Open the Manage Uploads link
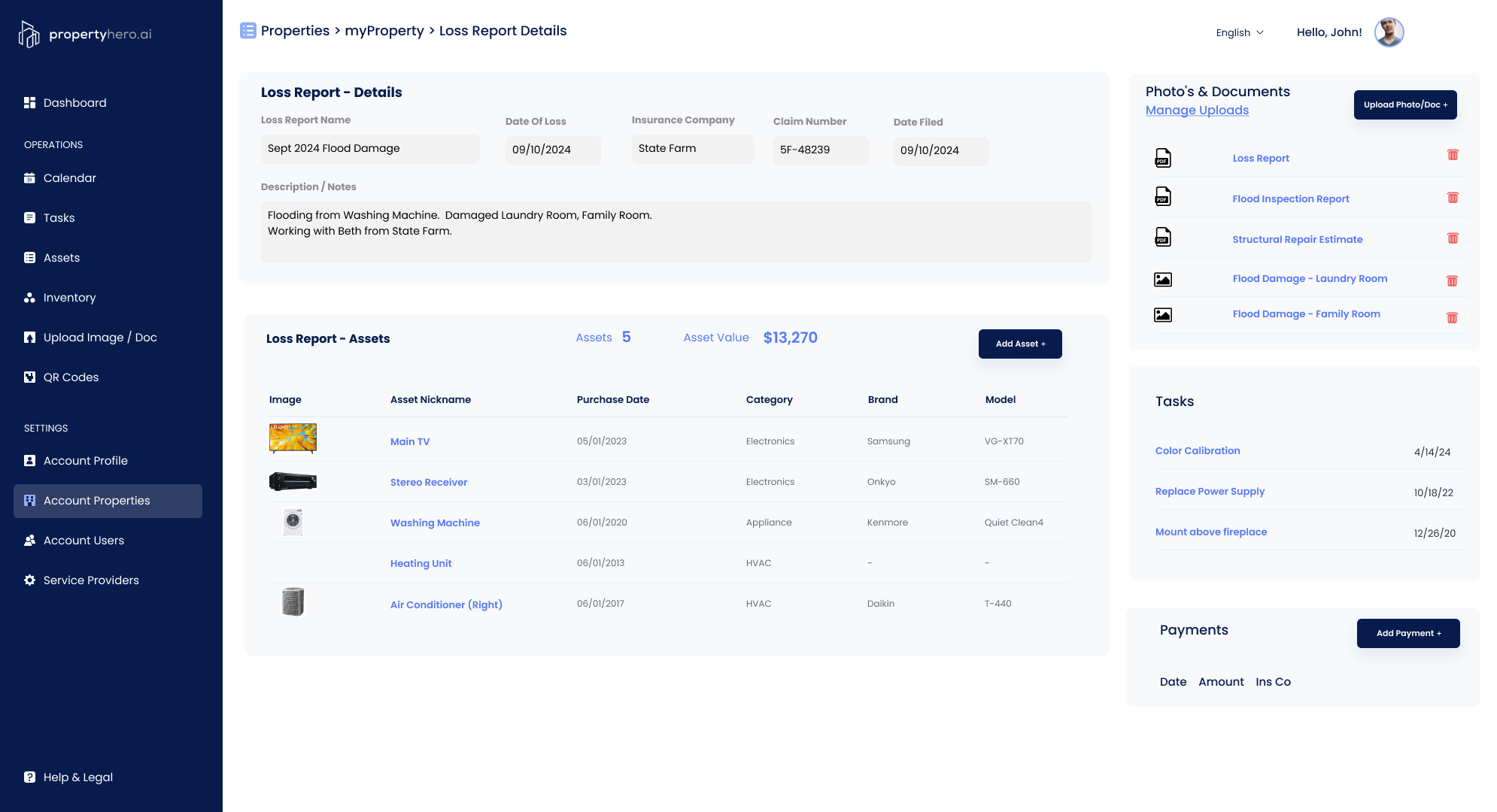The height and width of the screenshot is (812, 1497). (x=1197, y=110)
